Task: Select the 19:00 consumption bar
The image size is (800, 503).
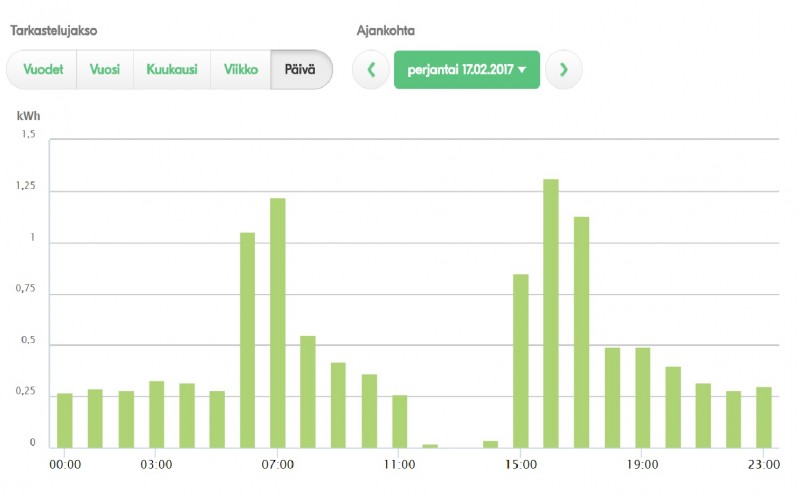Action: pyautogui.click(x=642, y=397)
